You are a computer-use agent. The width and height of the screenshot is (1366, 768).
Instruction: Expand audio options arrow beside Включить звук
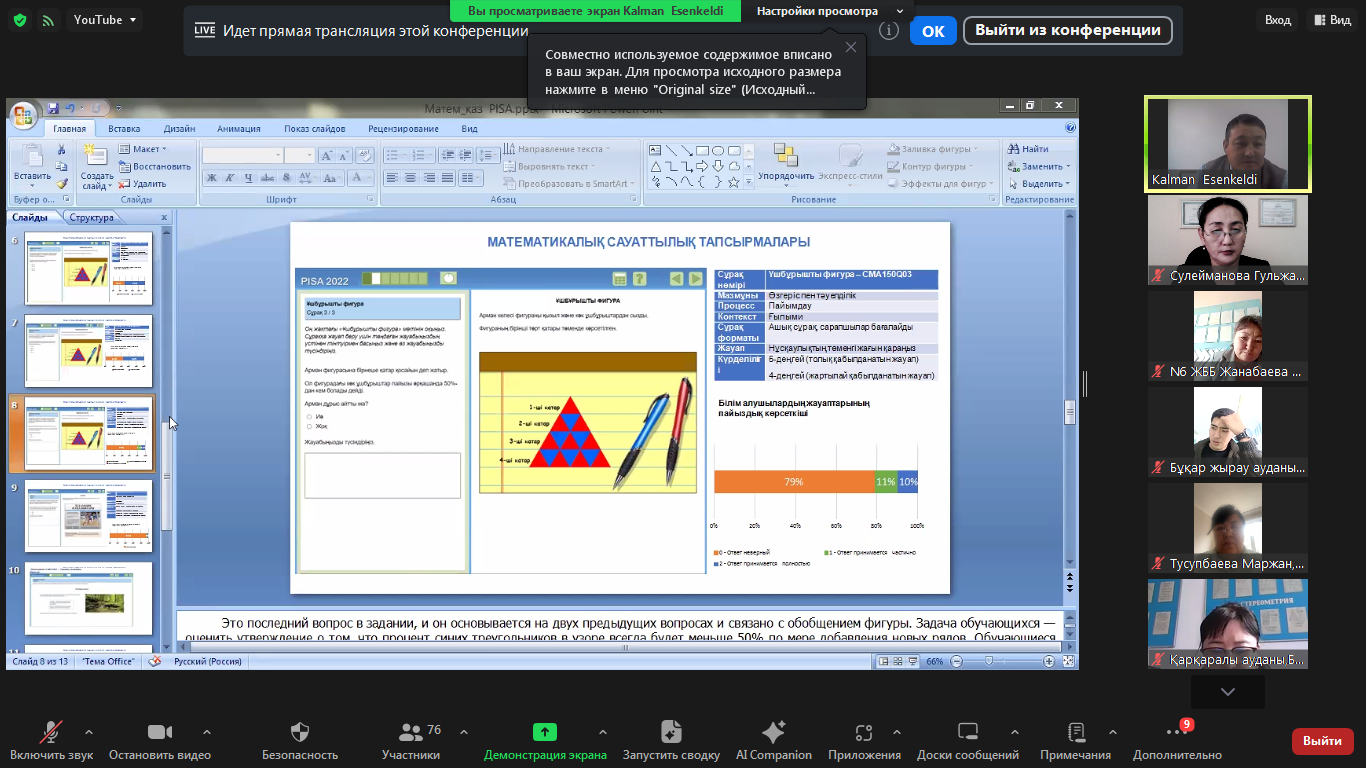[89, 732]
